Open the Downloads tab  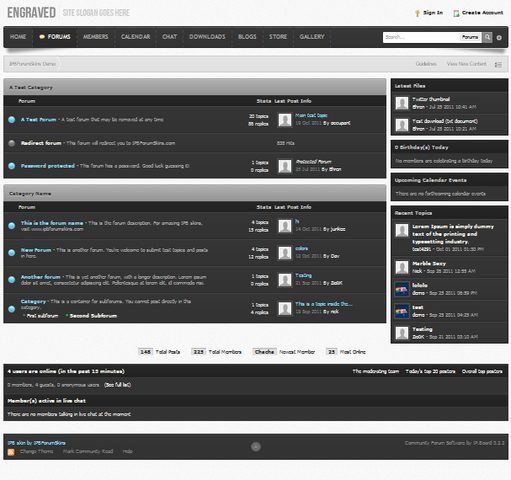tap(207, 37)
